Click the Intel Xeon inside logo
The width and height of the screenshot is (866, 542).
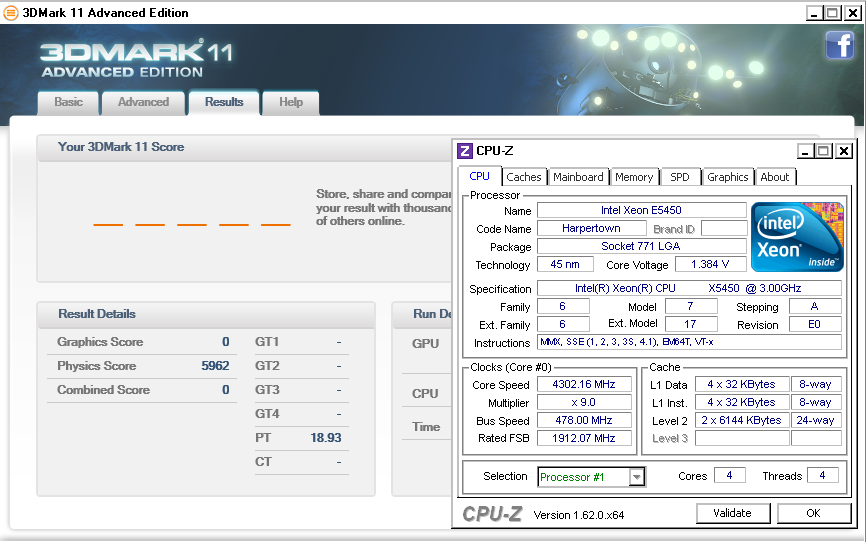(797, 236)
